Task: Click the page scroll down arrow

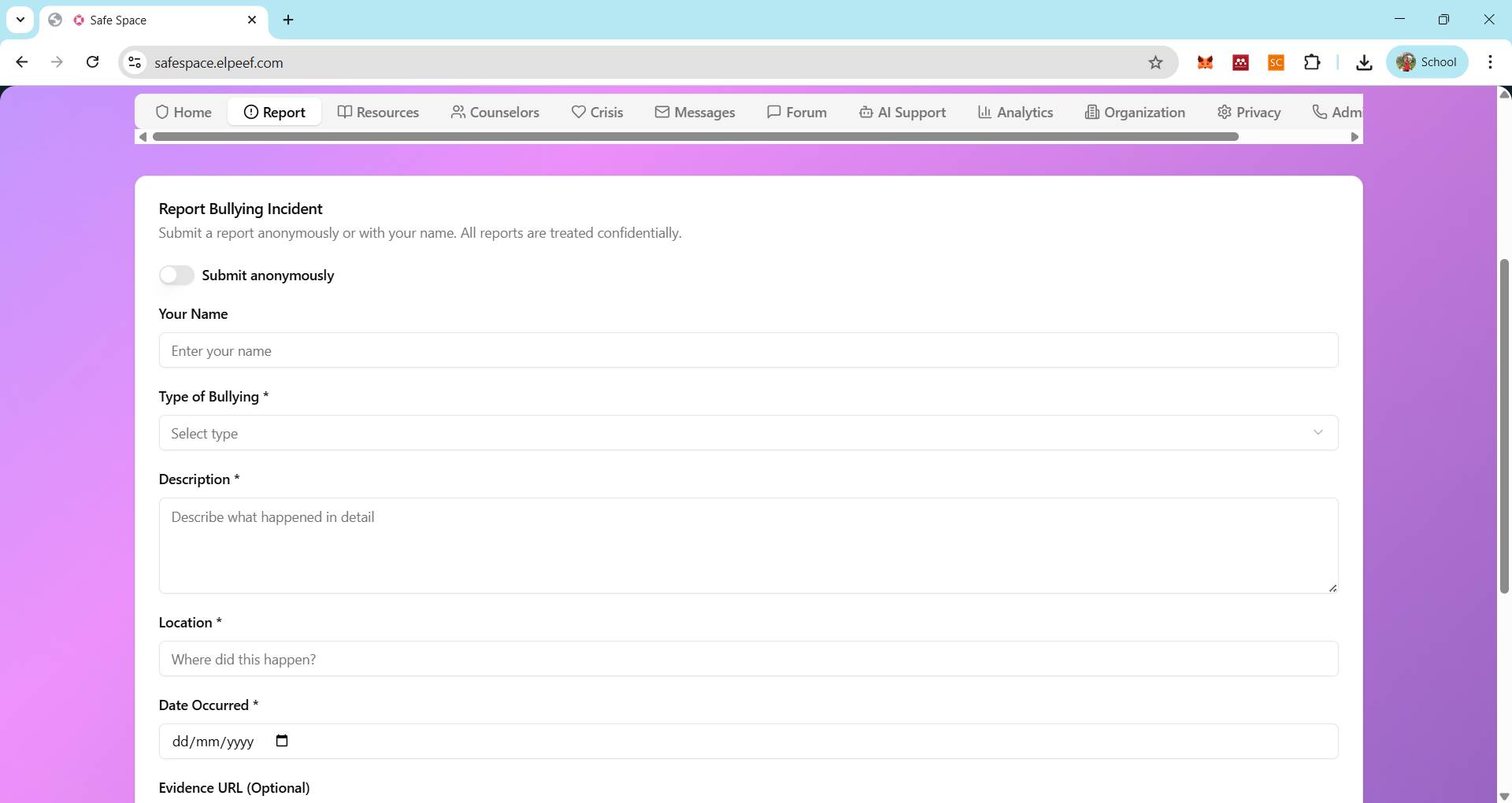Action: [1504, 796]
